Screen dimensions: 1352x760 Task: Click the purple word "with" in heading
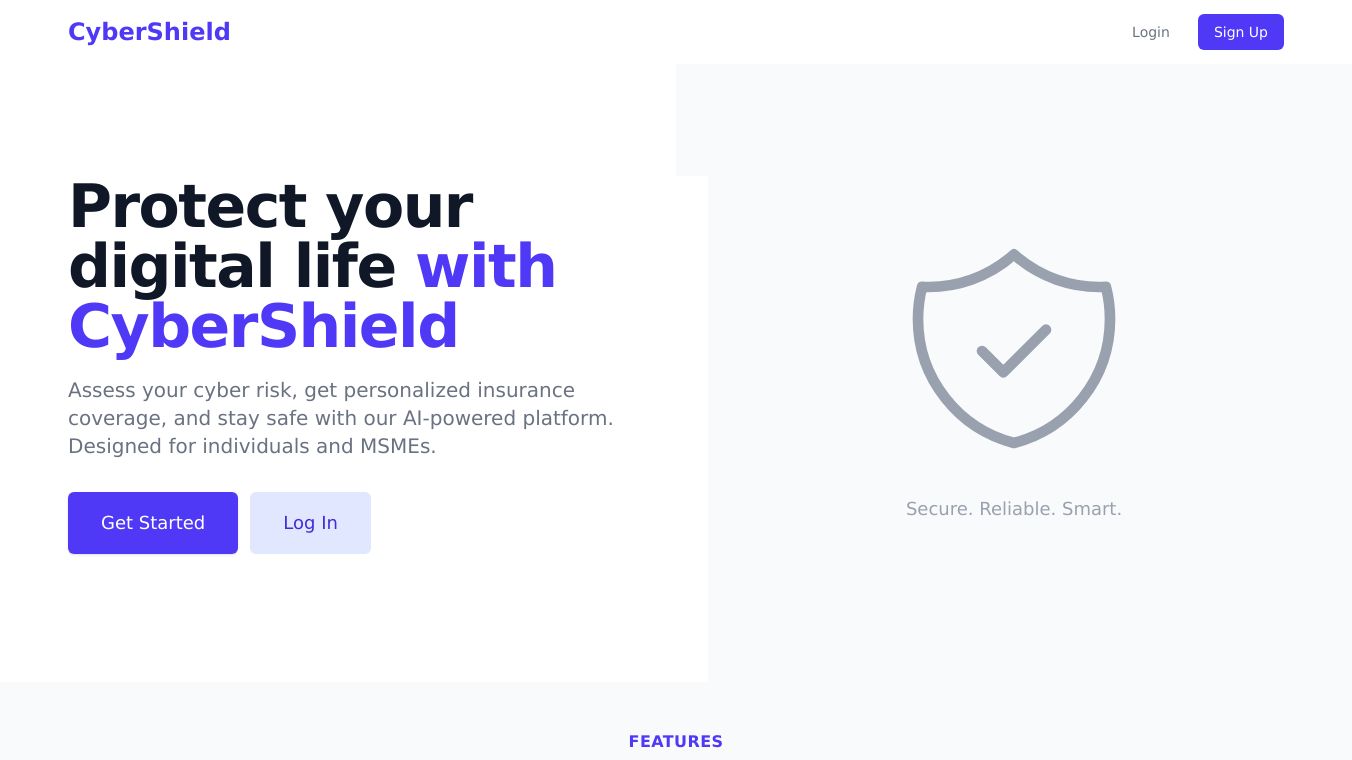pos(486,267)
